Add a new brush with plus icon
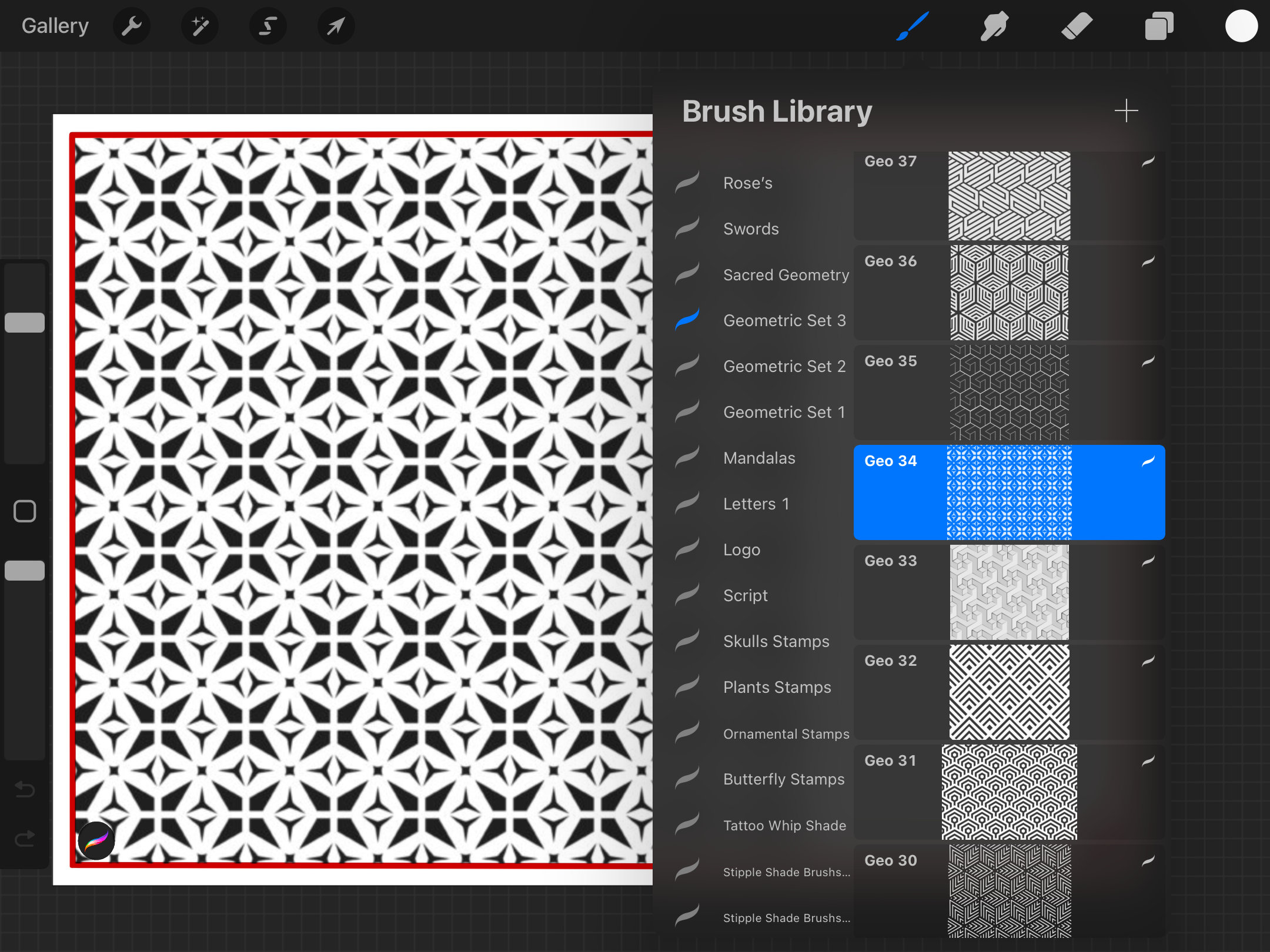Viewport: 1270px width, 952px height. [1126, 110]
